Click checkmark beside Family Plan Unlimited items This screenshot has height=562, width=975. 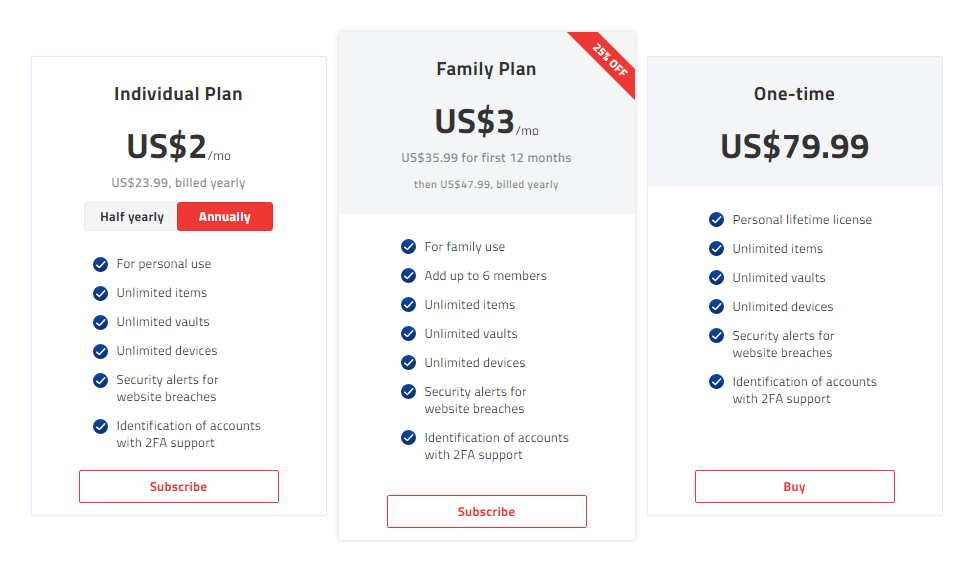(x=408, y=305)
